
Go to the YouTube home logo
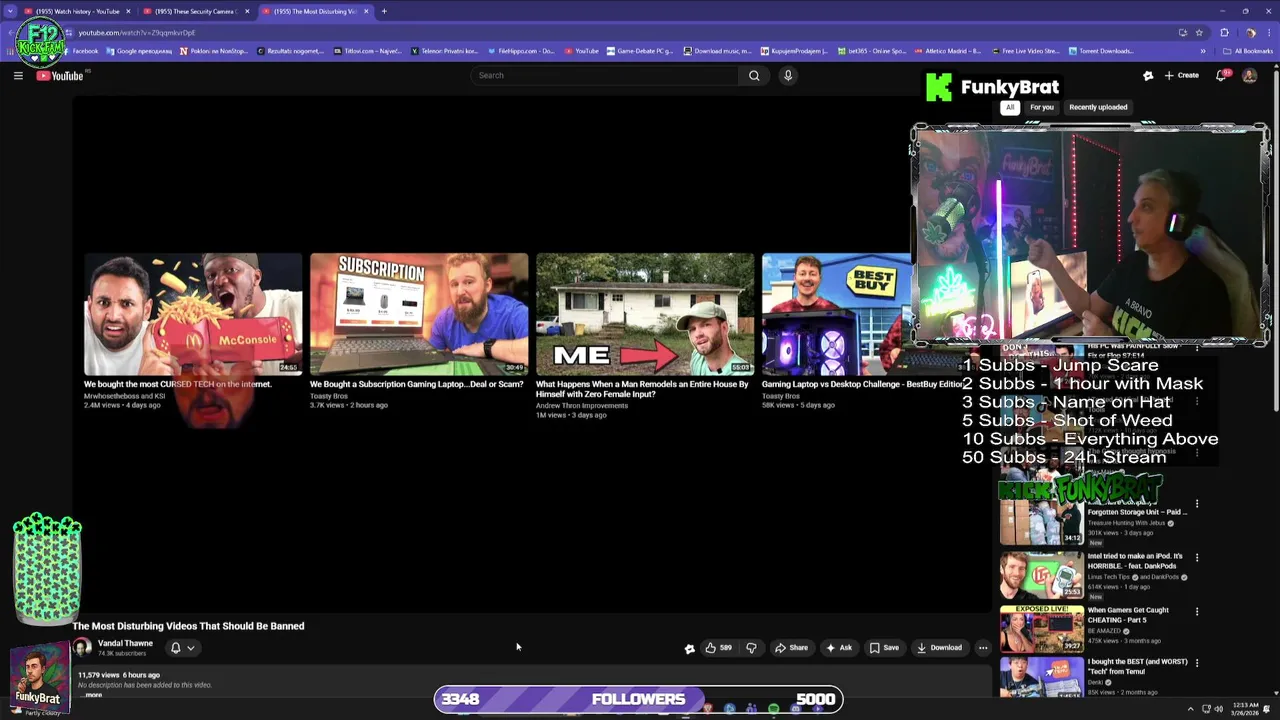coord(60,76)
